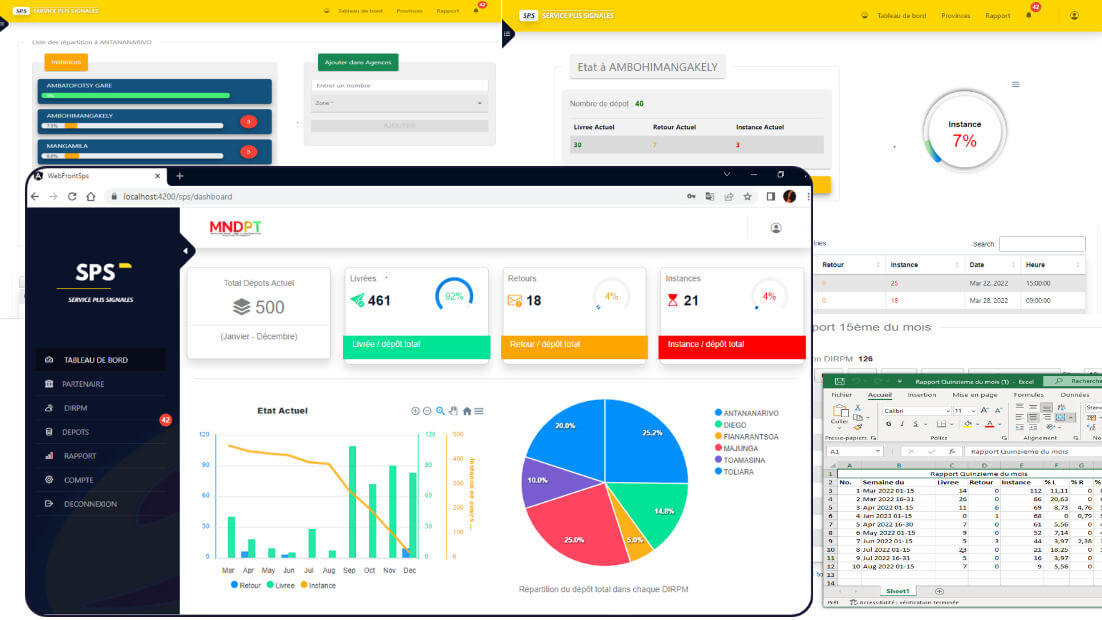Switch to the Excel Insertion ribbon tab
The height and width of the screenshot is (620, 1102).
pyautogui.click(x=921, y=395)
